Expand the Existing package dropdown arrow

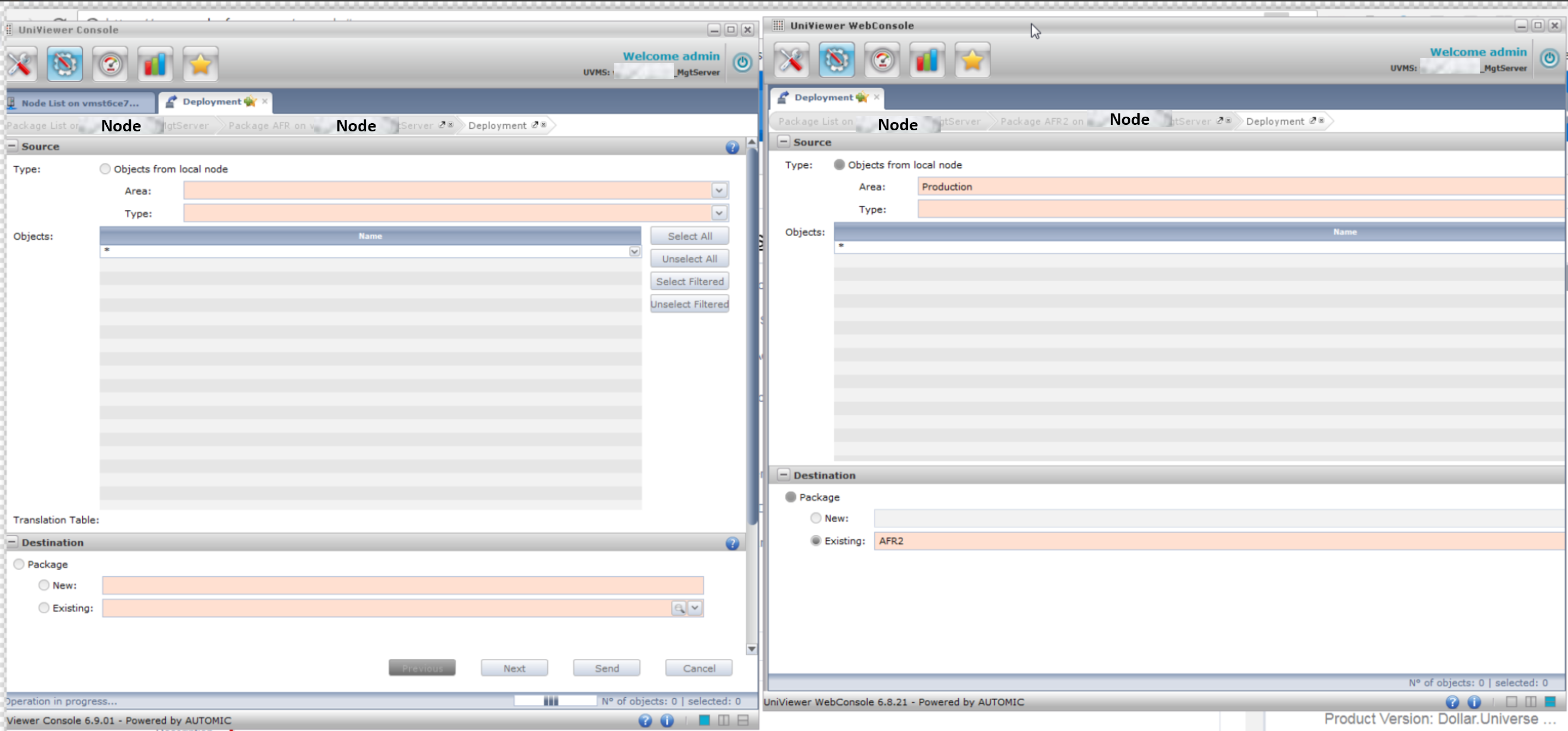coord(694,607)
